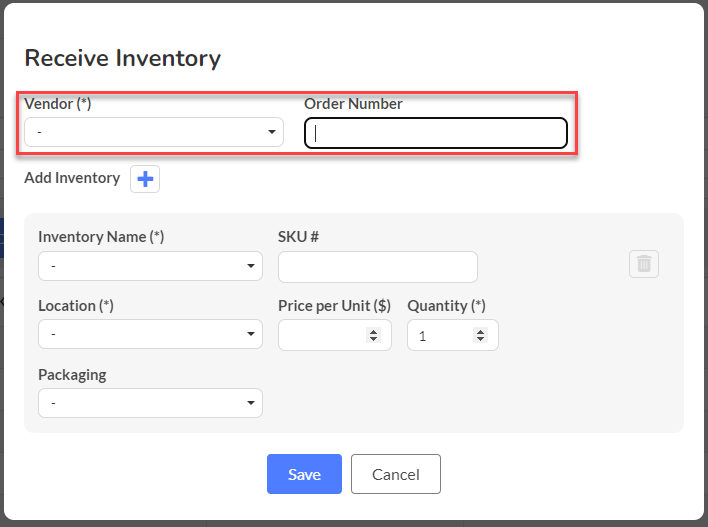Save the received inventory
This screenshot has height=527, width=708.
coord(304,474)
